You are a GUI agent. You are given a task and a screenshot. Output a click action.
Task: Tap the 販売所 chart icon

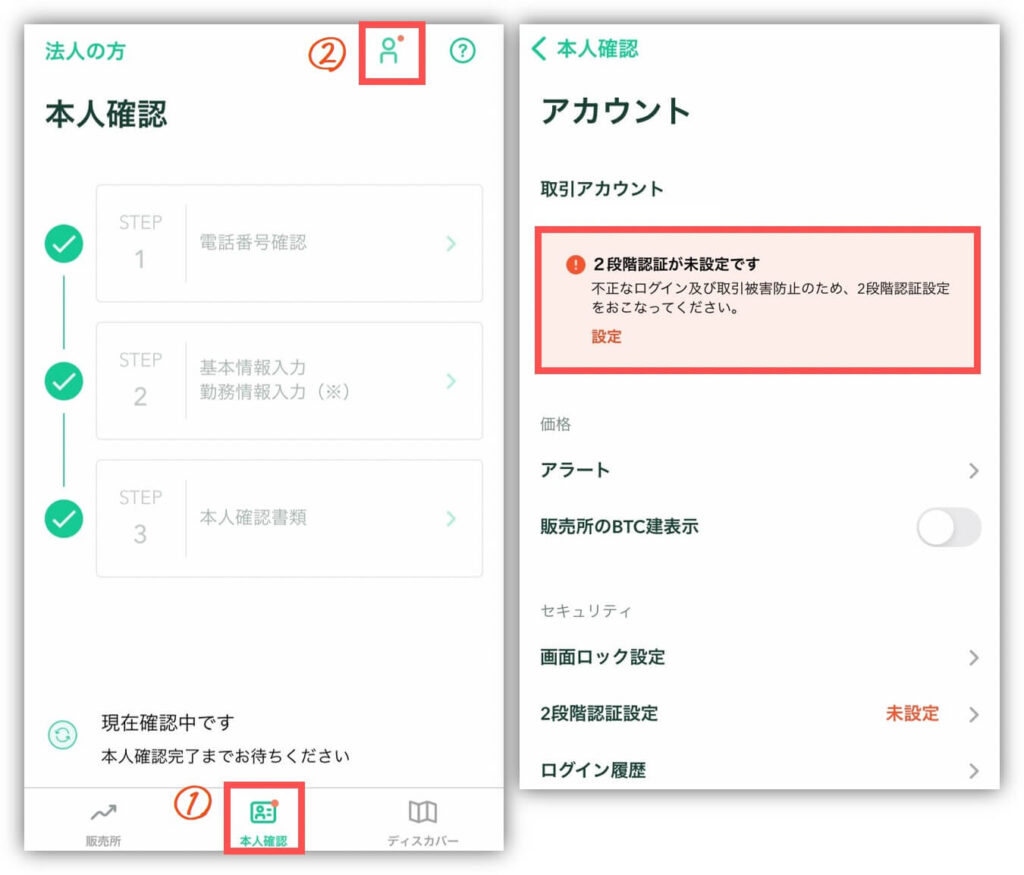click(104, 812)
